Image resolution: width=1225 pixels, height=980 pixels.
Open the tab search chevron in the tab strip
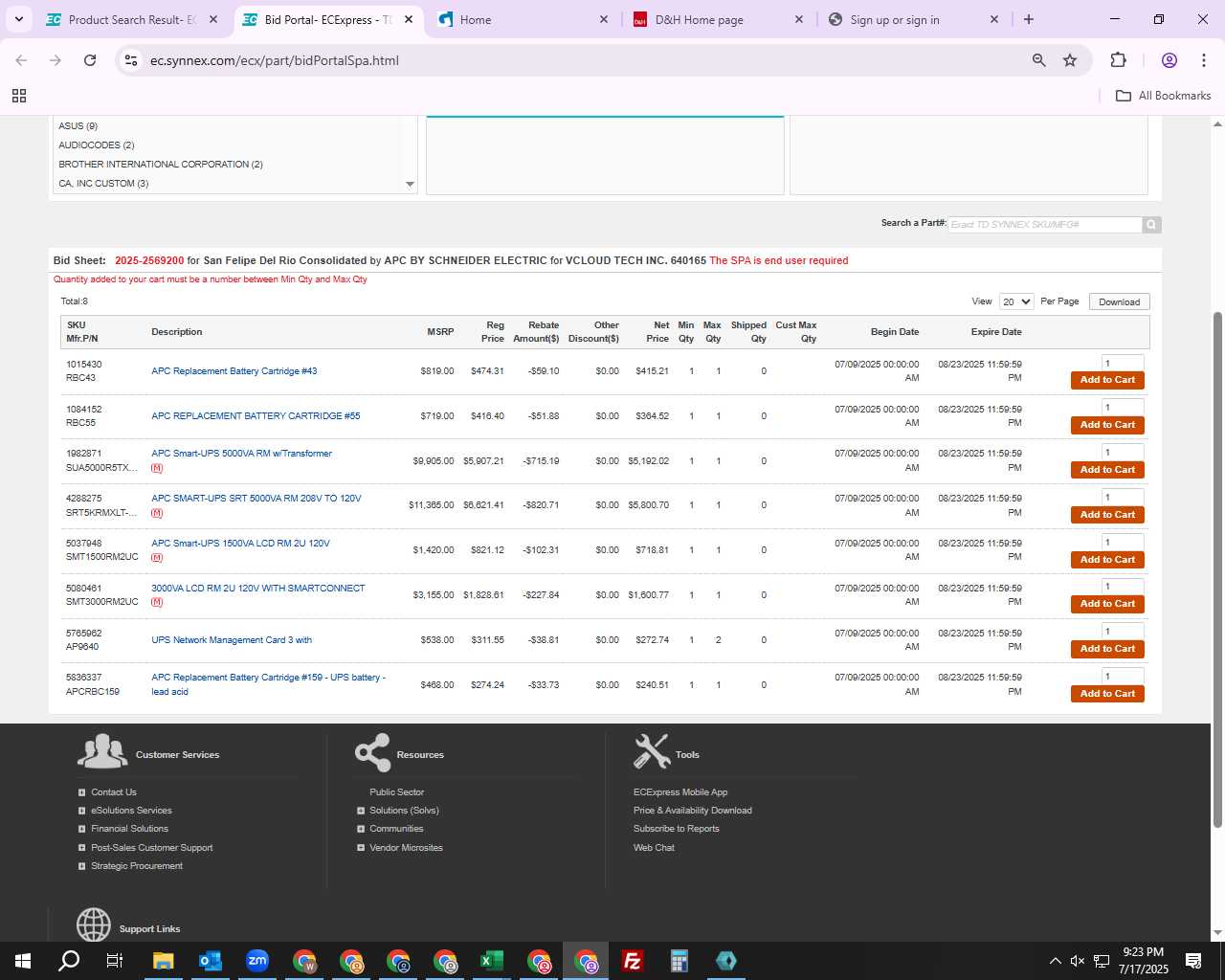tap(18, 19)
